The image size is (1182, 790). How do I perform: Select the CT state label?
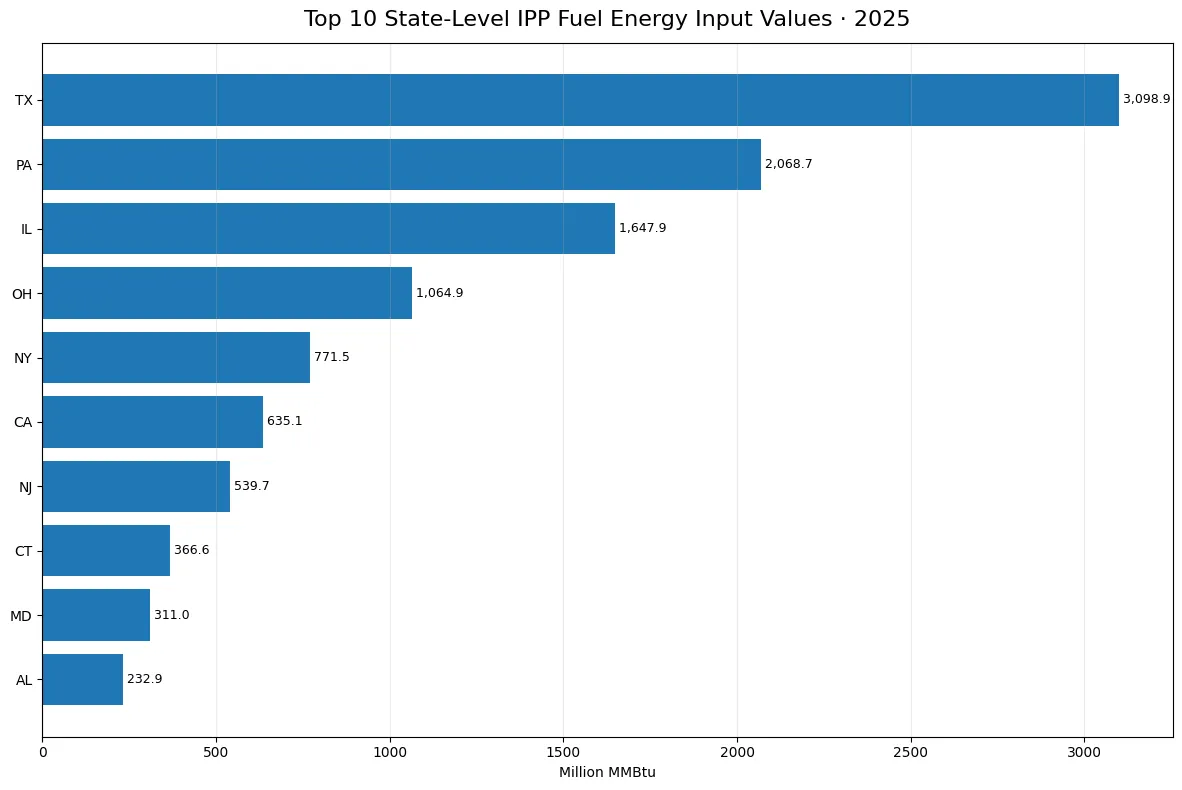pos(23,551)
